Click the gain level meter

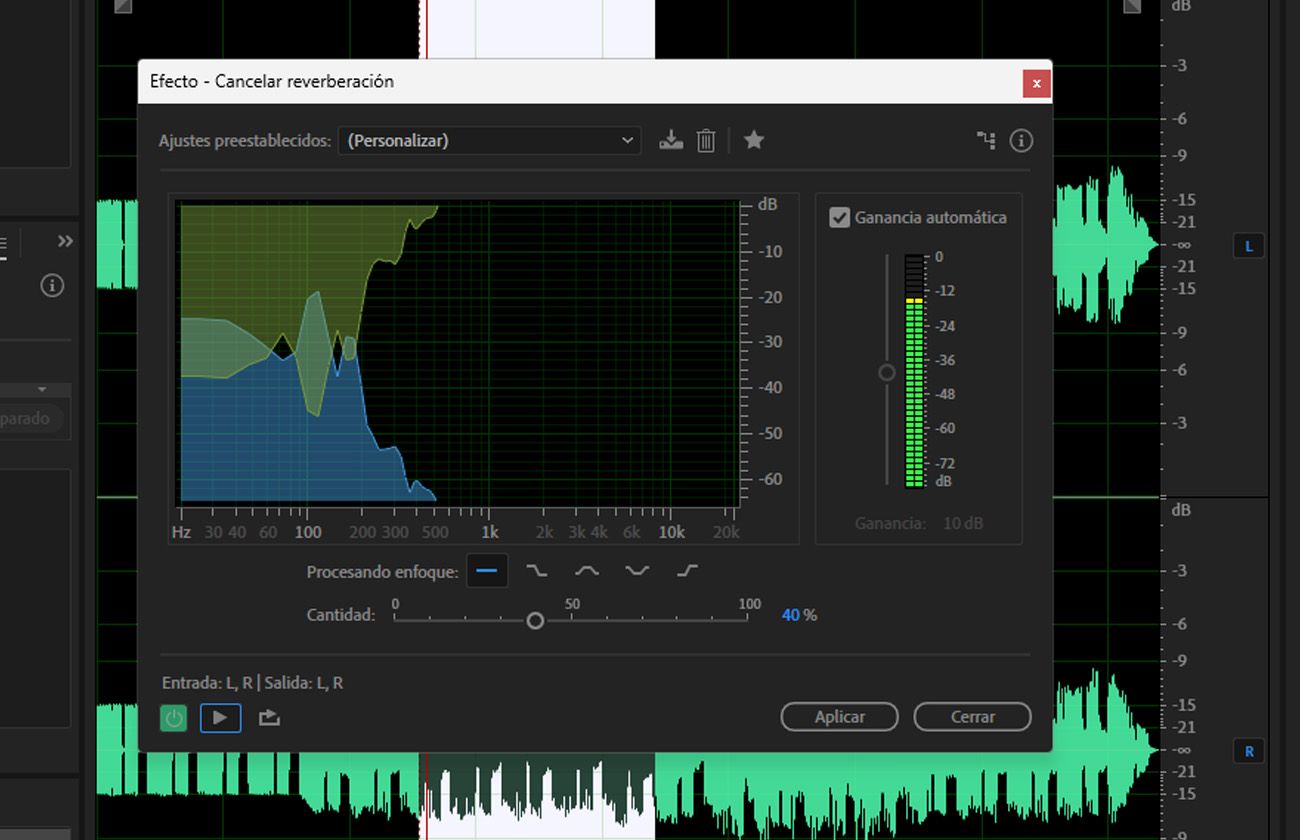click(914, 371)
